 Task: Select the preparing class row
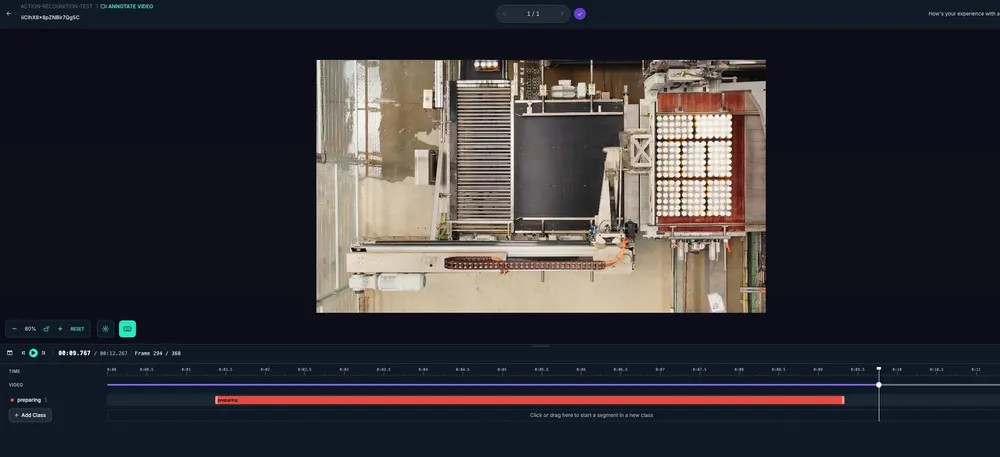point(29,400)
